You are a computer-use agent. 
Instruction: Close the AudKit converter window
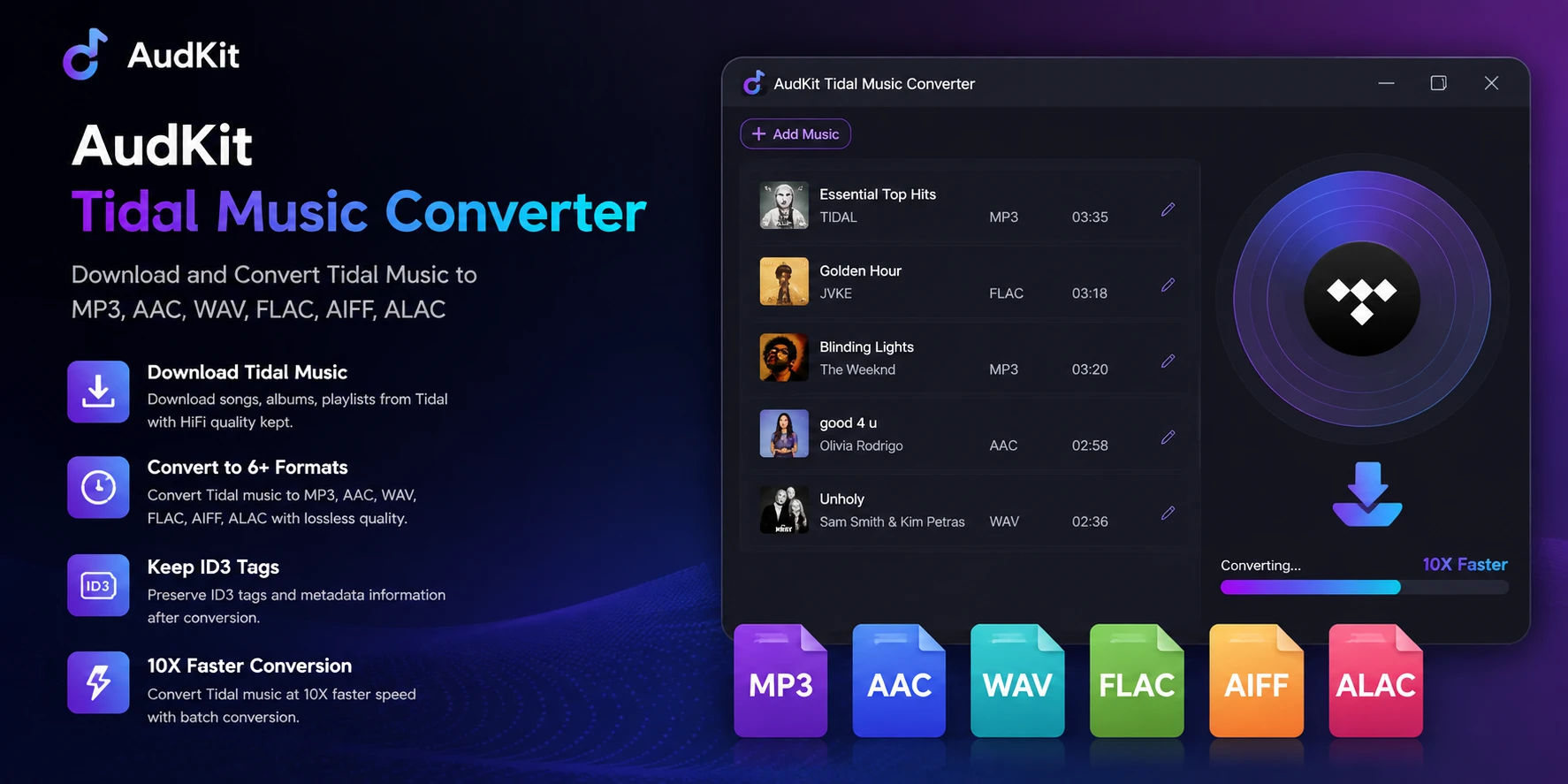1491,83
